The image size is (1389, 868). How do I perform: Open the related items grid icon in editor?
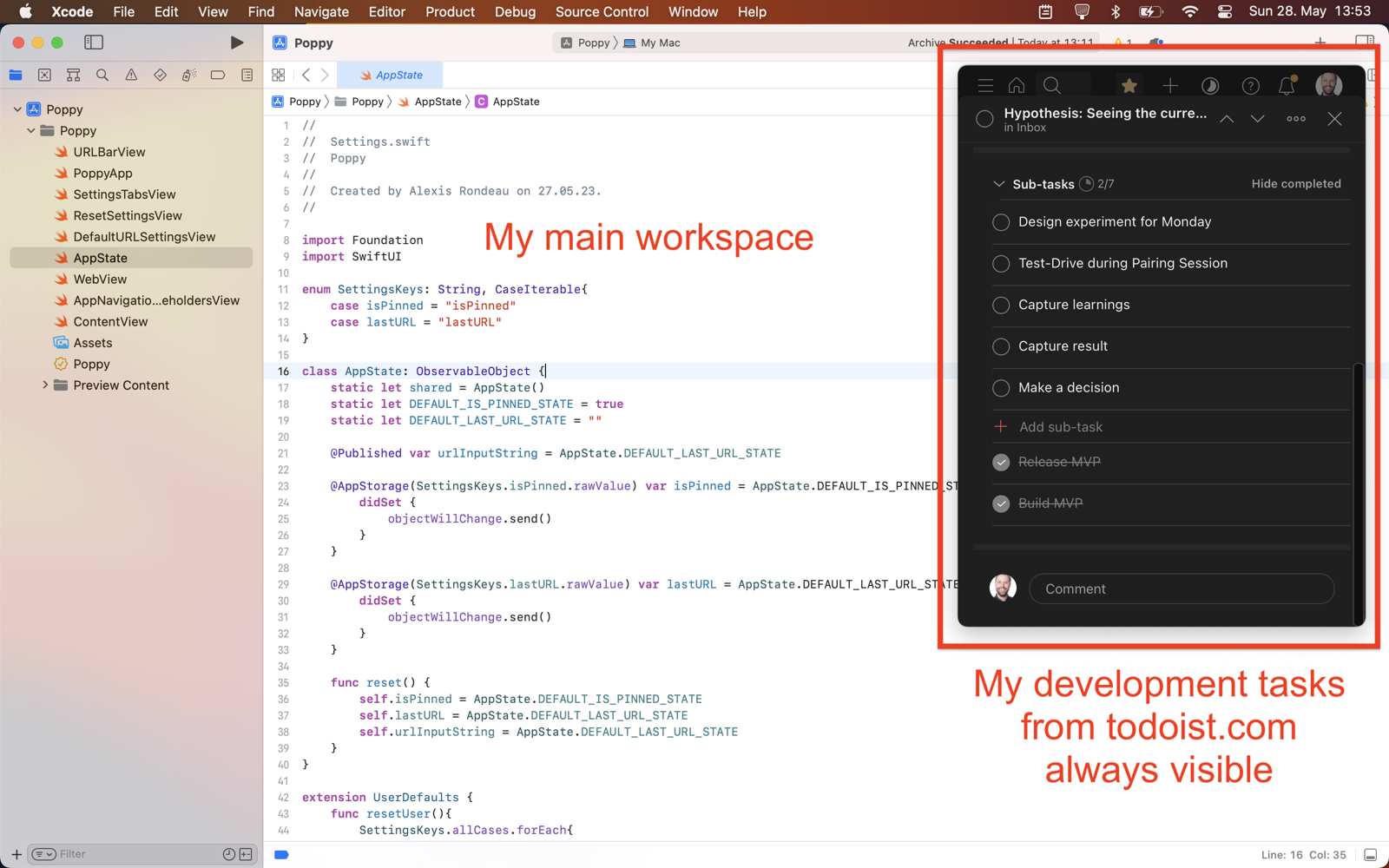(x=279, y=76)
